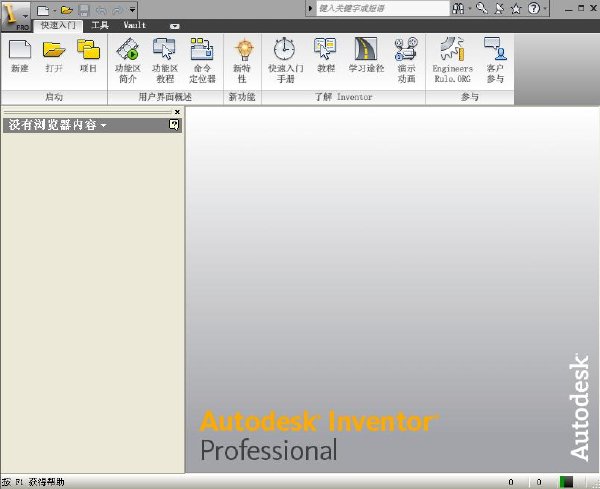Click the 打开 (Open) ribbon icon
Screen dimensions: 600x489
[x=54, y=56]
